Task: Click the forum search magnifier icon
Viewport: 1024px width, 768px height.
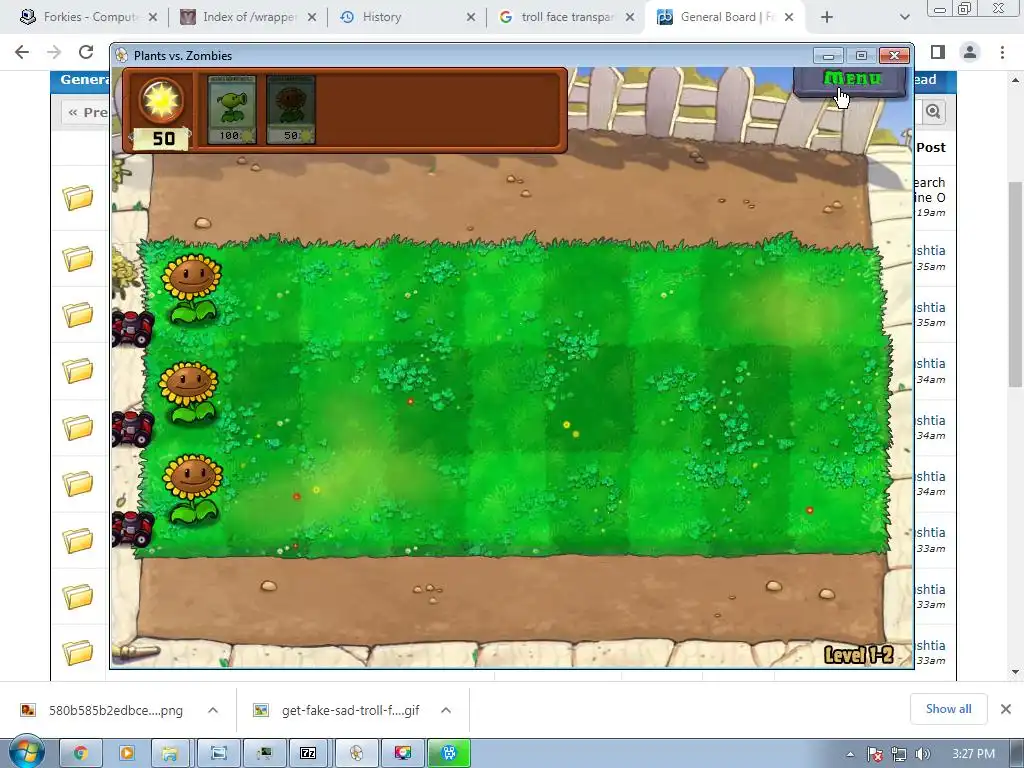Action: pos(933,112)
